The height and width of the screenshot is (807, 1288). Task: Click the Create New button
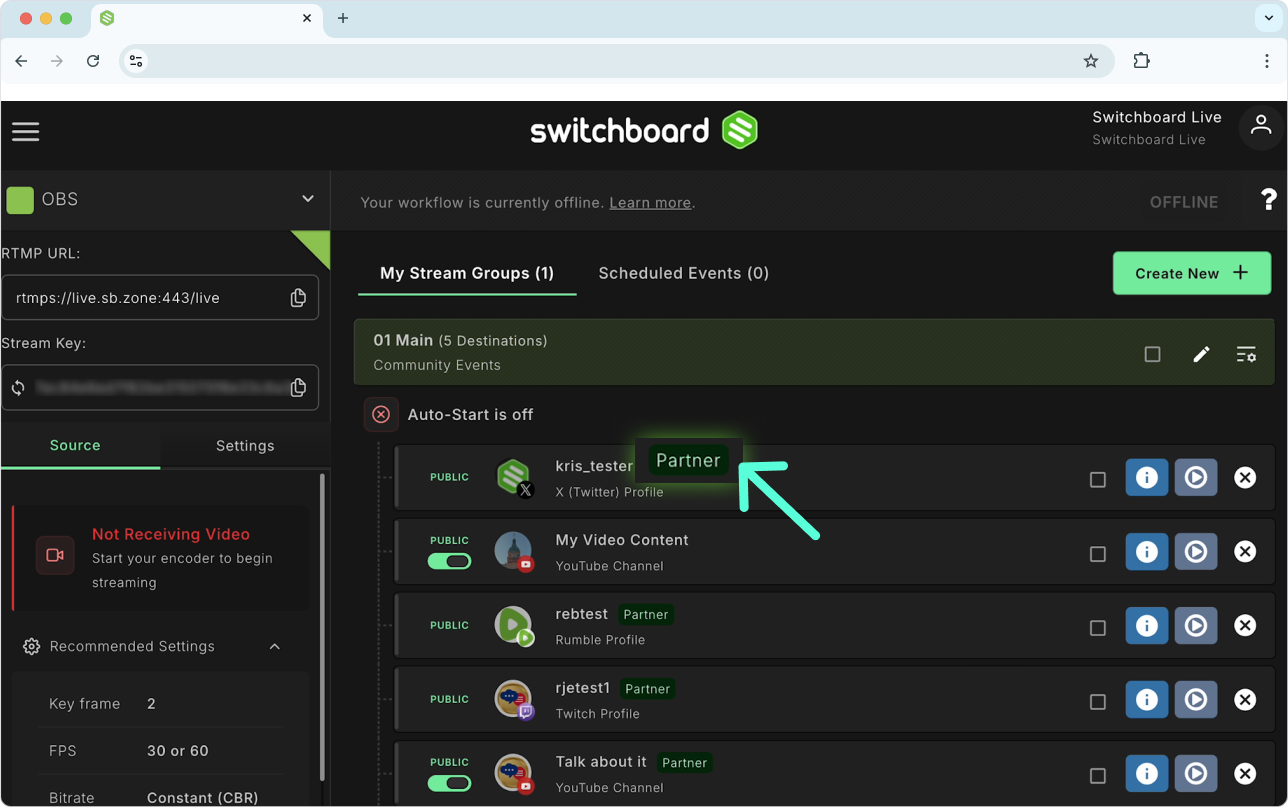click(x=1192, y=273)
